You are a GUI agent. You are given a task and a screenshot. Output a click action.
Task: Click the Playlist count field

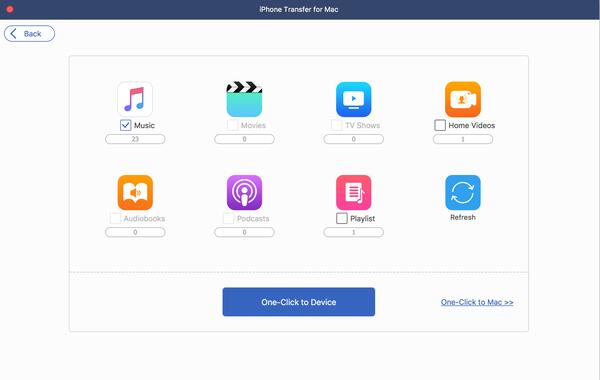[354, 232]
